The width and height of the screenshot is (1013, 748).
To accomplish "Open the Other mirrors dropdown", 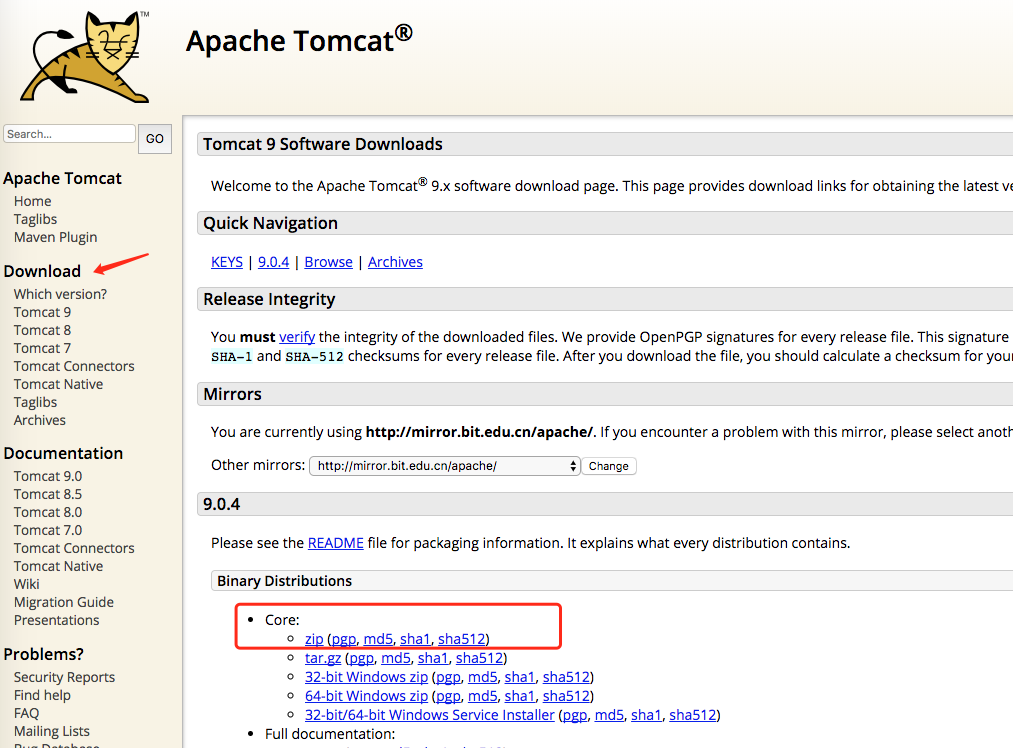I will pos(444,466).
